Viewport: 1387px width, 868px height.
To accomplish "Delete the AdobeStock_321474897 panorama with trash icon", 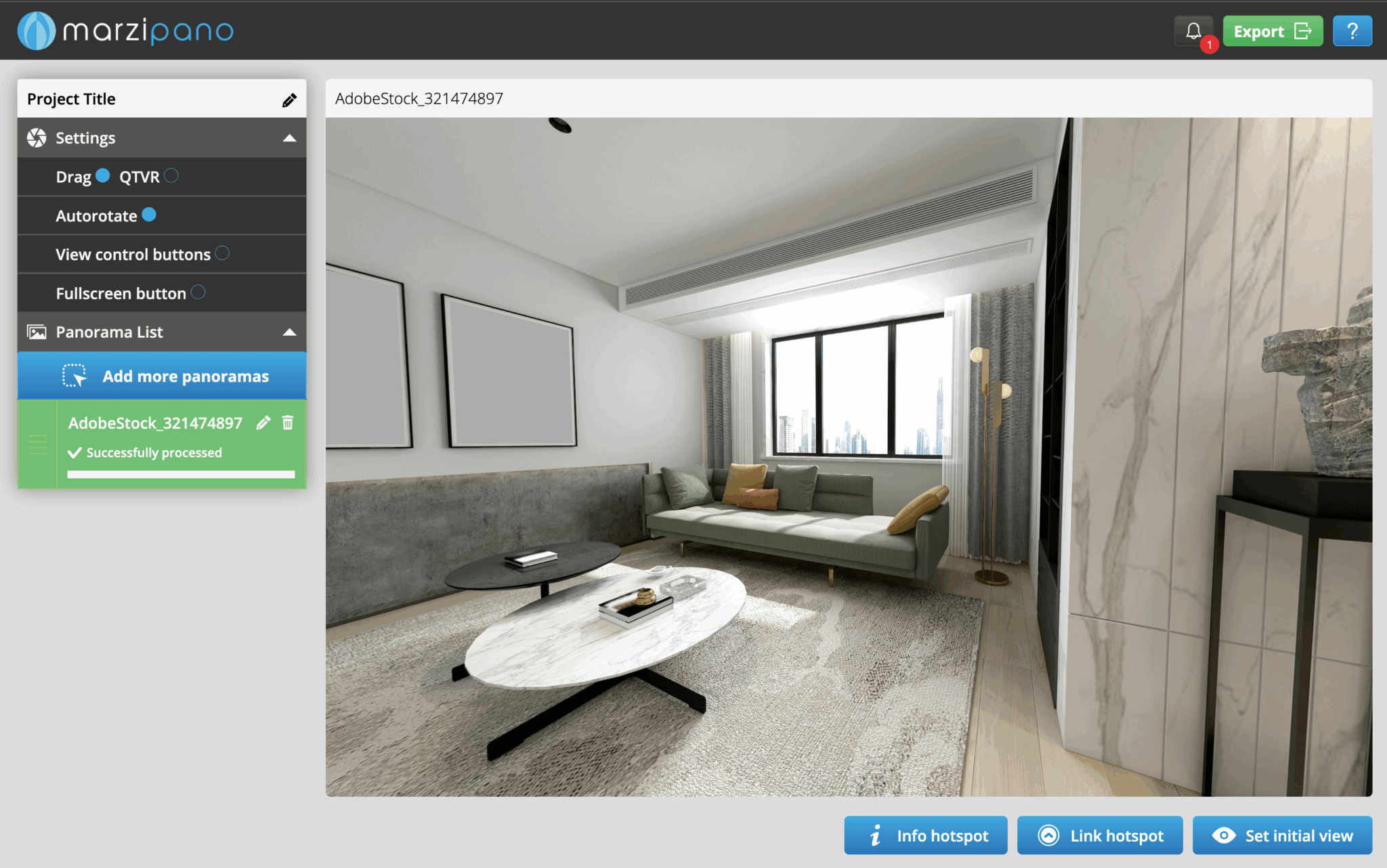I will 288,422.
